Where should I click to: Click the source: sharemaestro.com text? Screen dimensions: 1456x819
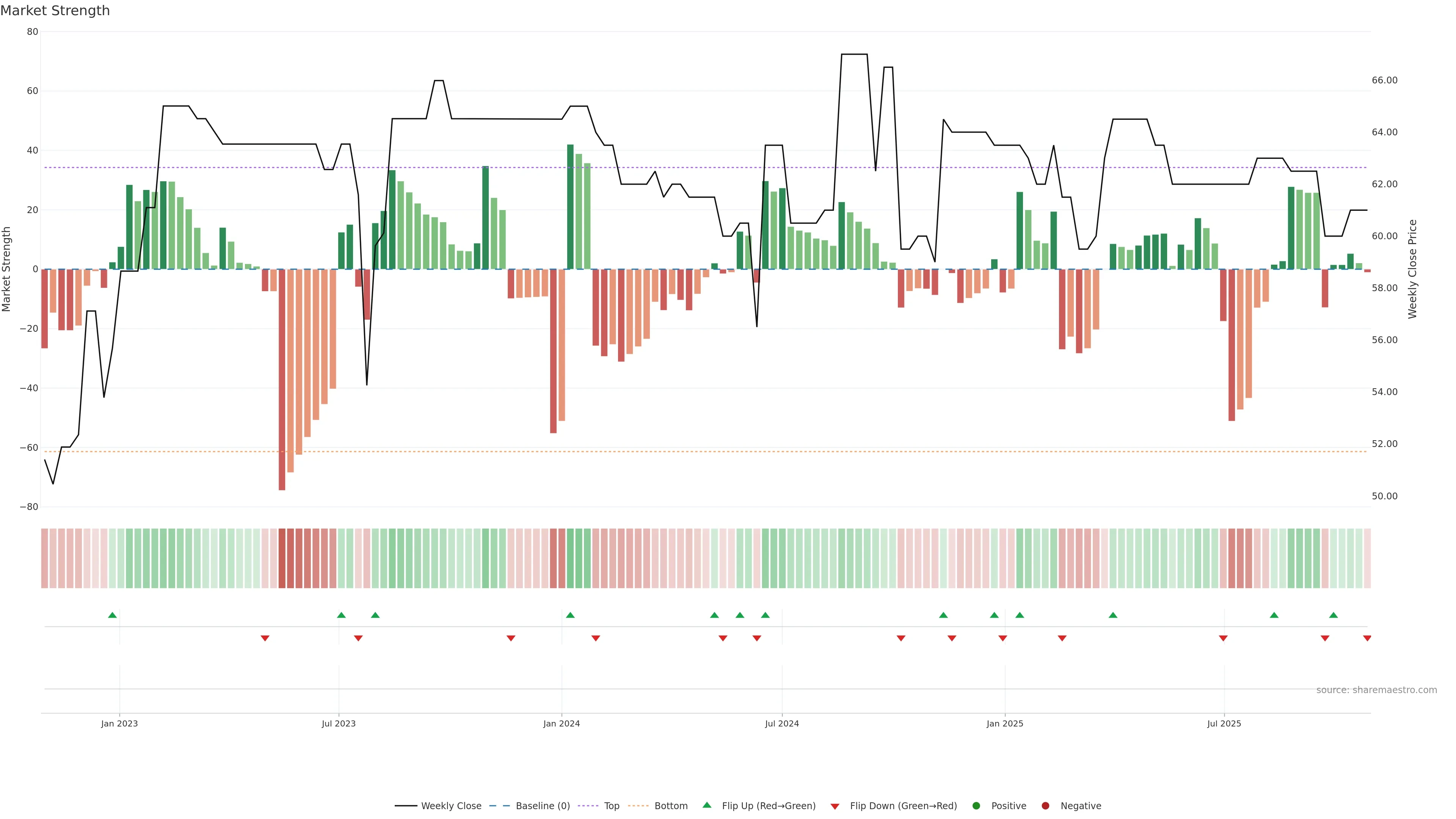[1376, 690]
